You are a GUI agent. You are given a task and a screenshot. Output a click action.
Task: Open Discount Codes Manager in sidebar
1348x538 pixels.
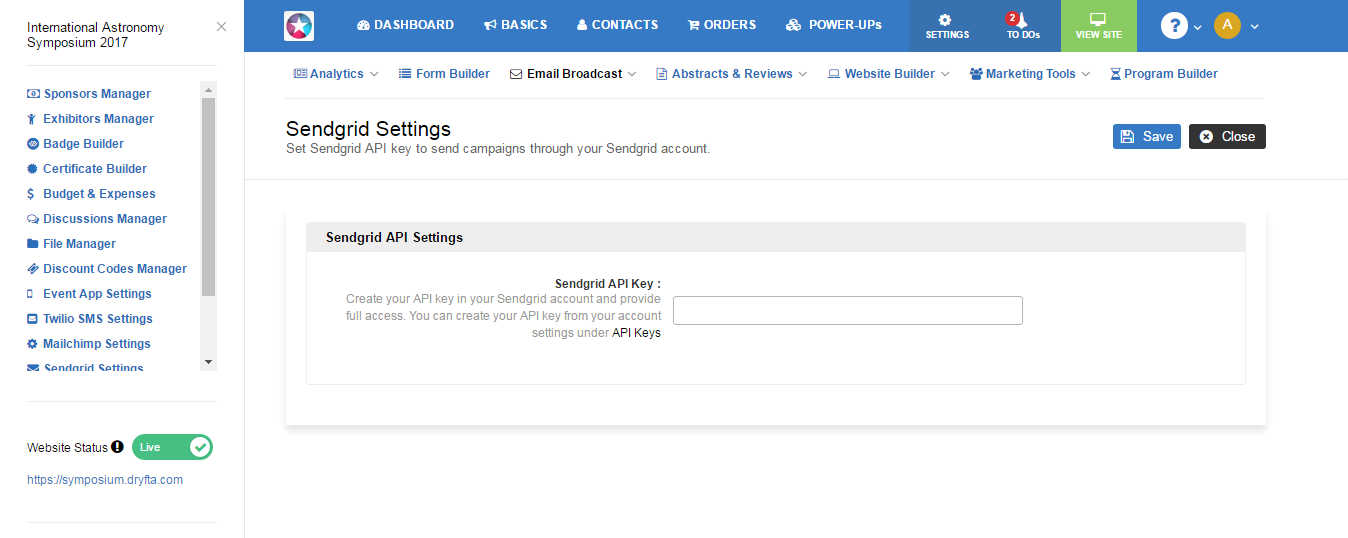point(107,269)
